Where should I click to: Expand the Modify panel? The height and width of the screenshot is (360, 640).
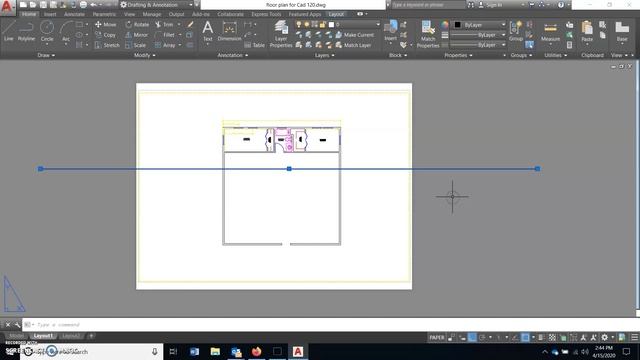click(144, 55)
